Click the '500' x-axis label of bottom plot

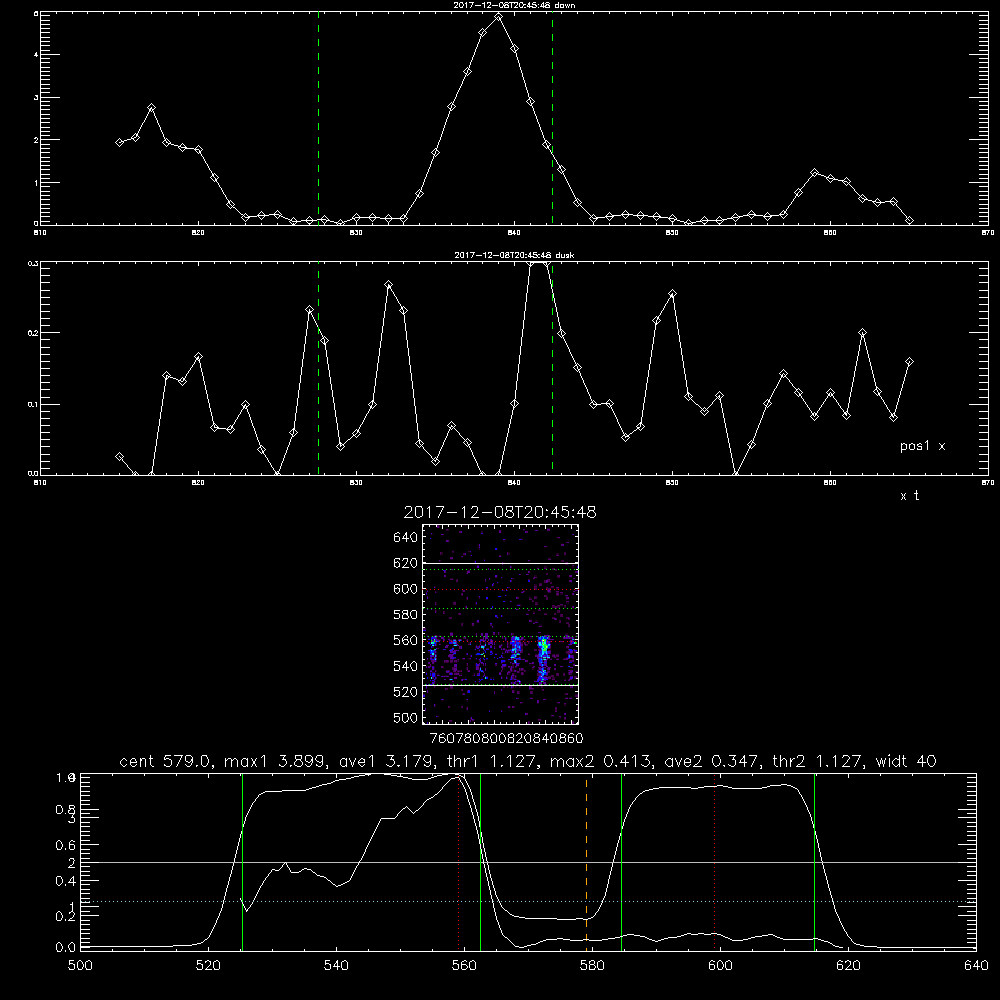[80, 966]
